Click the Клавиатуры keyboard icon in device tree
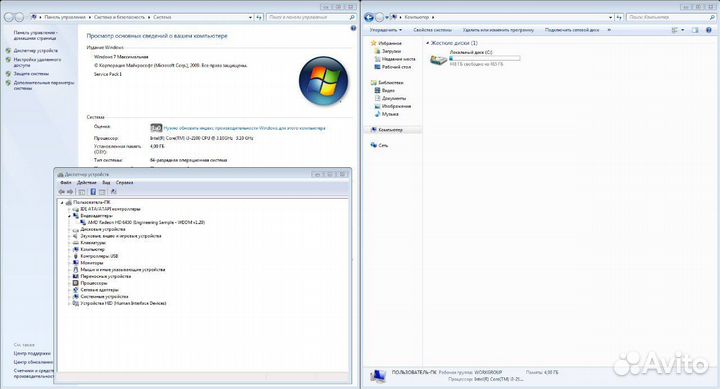The width and height of the screenshot is (720, 389). tap(76, 242)
